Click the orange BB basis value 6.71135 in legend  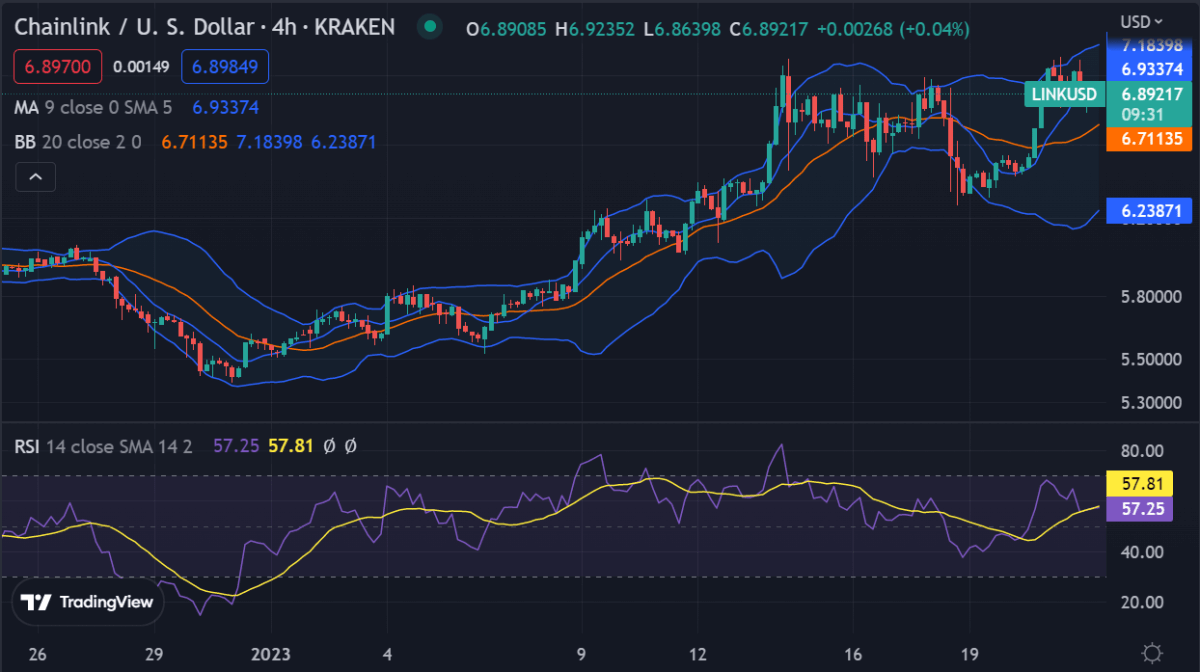tap(195, 142)
